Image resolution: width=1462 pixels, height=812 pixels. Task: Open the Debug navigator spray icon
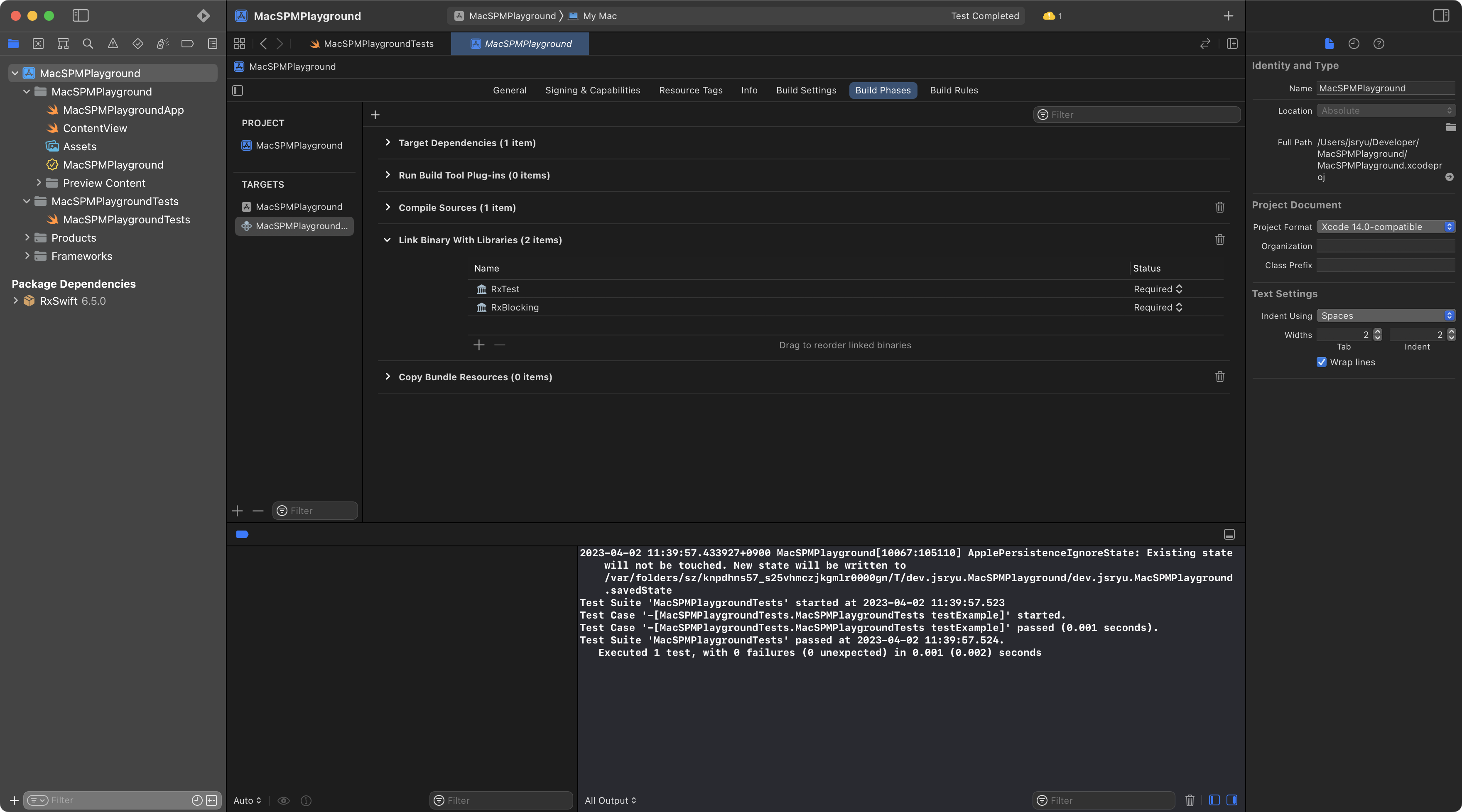tap(162, 44)
